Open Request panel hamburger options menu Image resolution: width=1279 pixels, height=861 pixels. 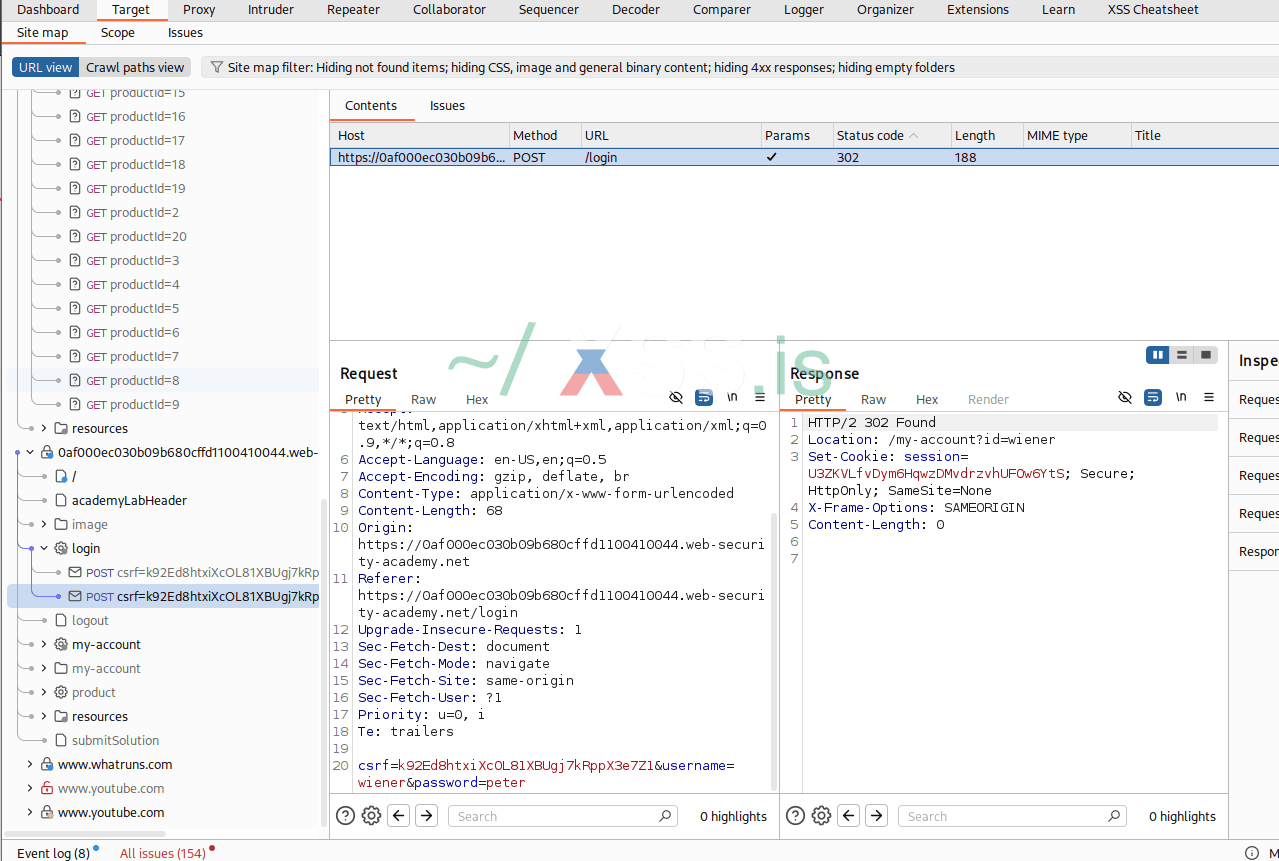pos(760,398)
